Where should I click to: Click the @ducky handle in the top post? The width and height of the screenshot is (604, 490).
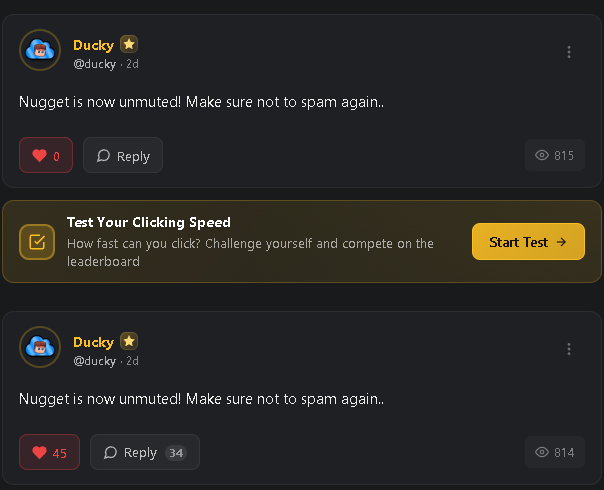point(95,64)
